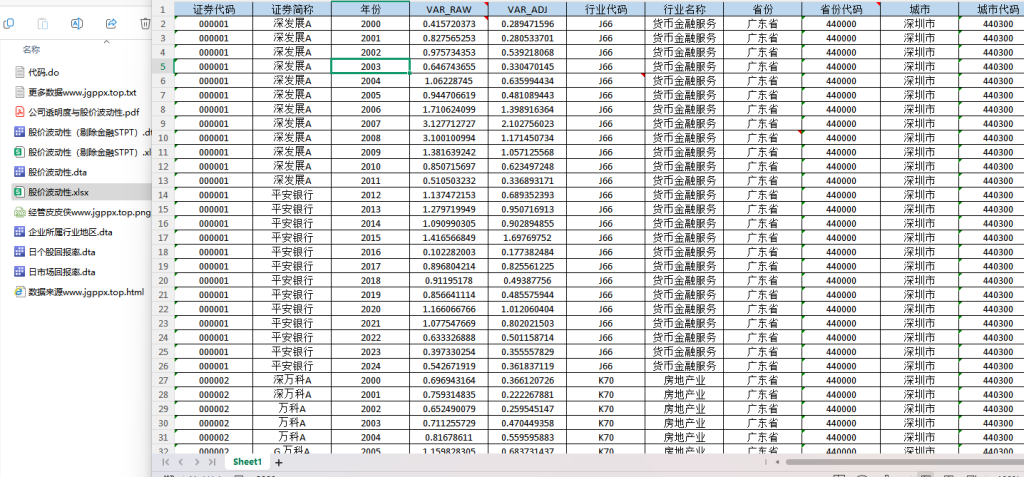Collapse sort chevron above 名称 column

106,41
